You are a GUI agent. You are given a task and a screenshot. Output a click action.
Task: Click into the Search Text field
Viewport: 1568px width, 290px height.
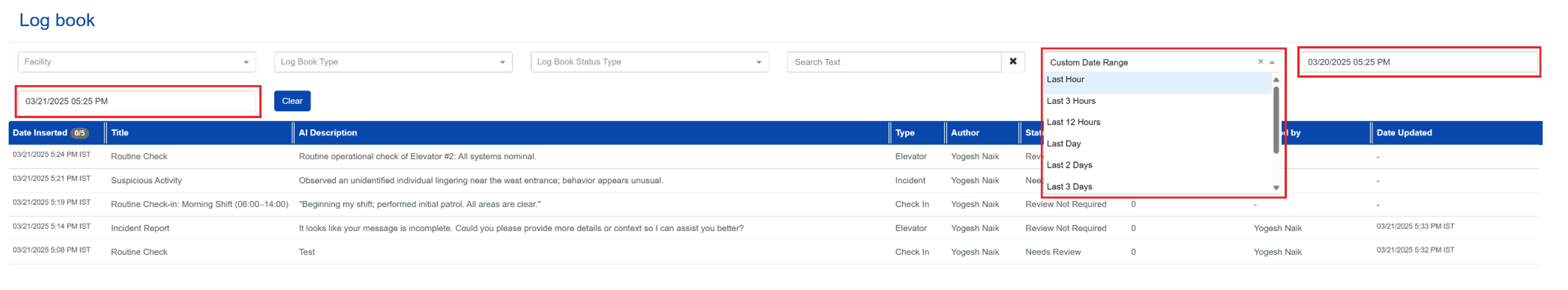893,62
